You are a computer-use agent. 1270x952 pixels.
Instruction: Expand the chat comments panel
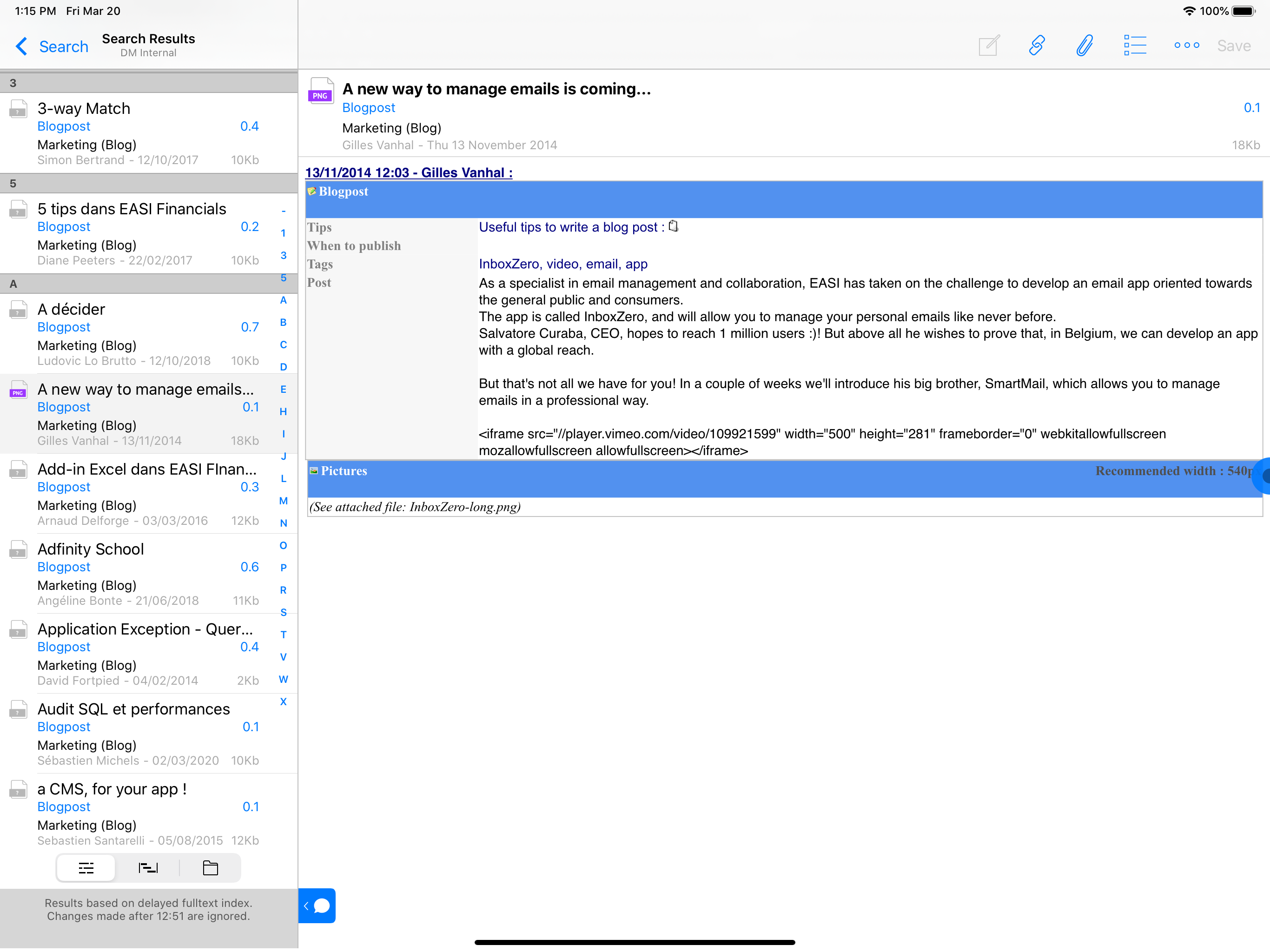coord(317,906)
